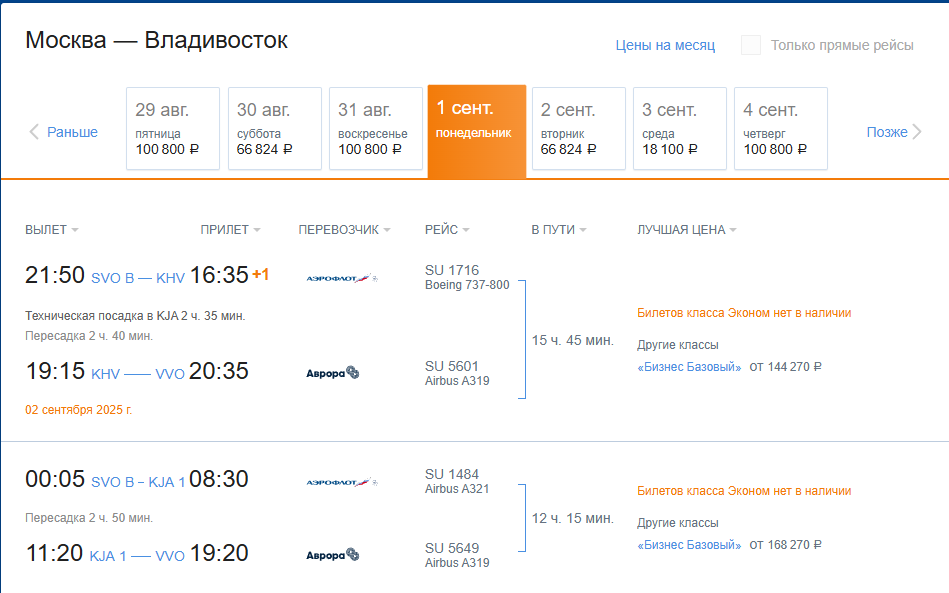
Task: Click the Aeroflot logo on flight SU 1716
Action: (341, 278)
